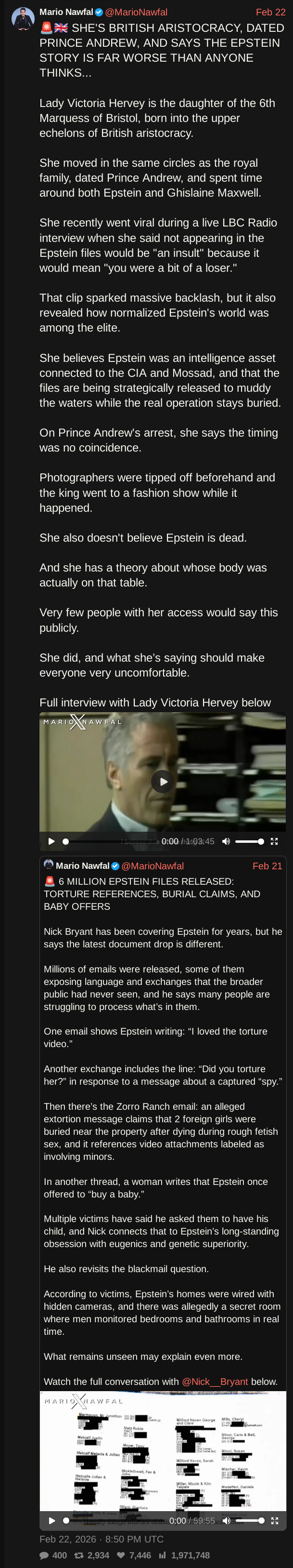Enter fullscreen on the first video
This screenshot has width=293, height=1568.
[274, 841]
